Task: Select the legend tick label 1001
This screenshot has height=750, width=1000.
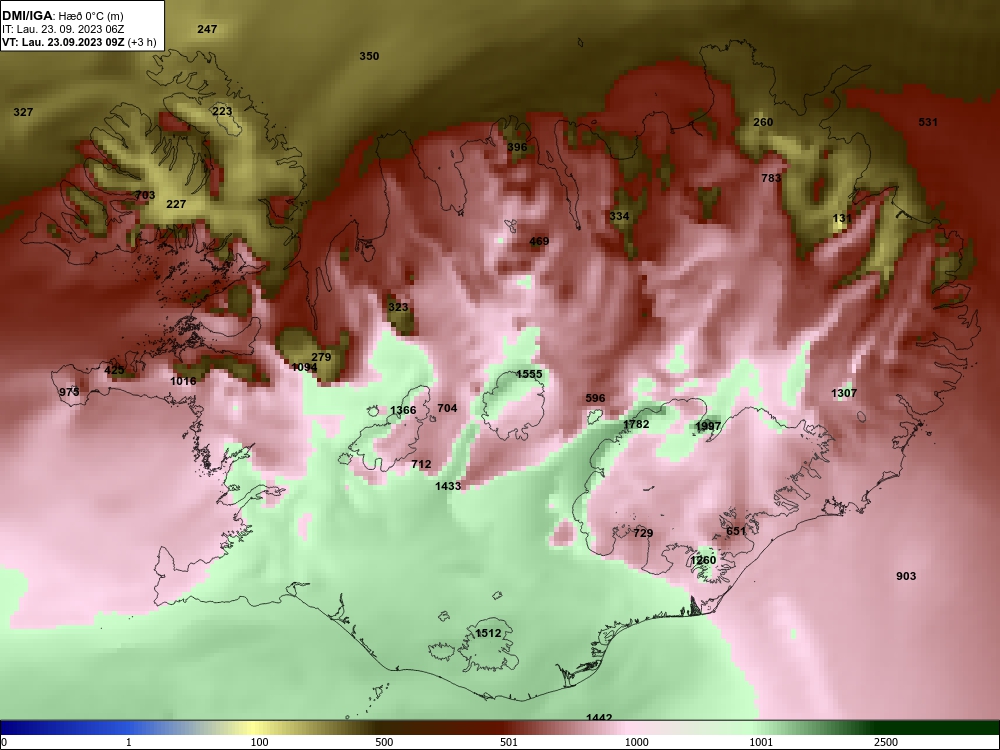Action: (x=761, y=742)
